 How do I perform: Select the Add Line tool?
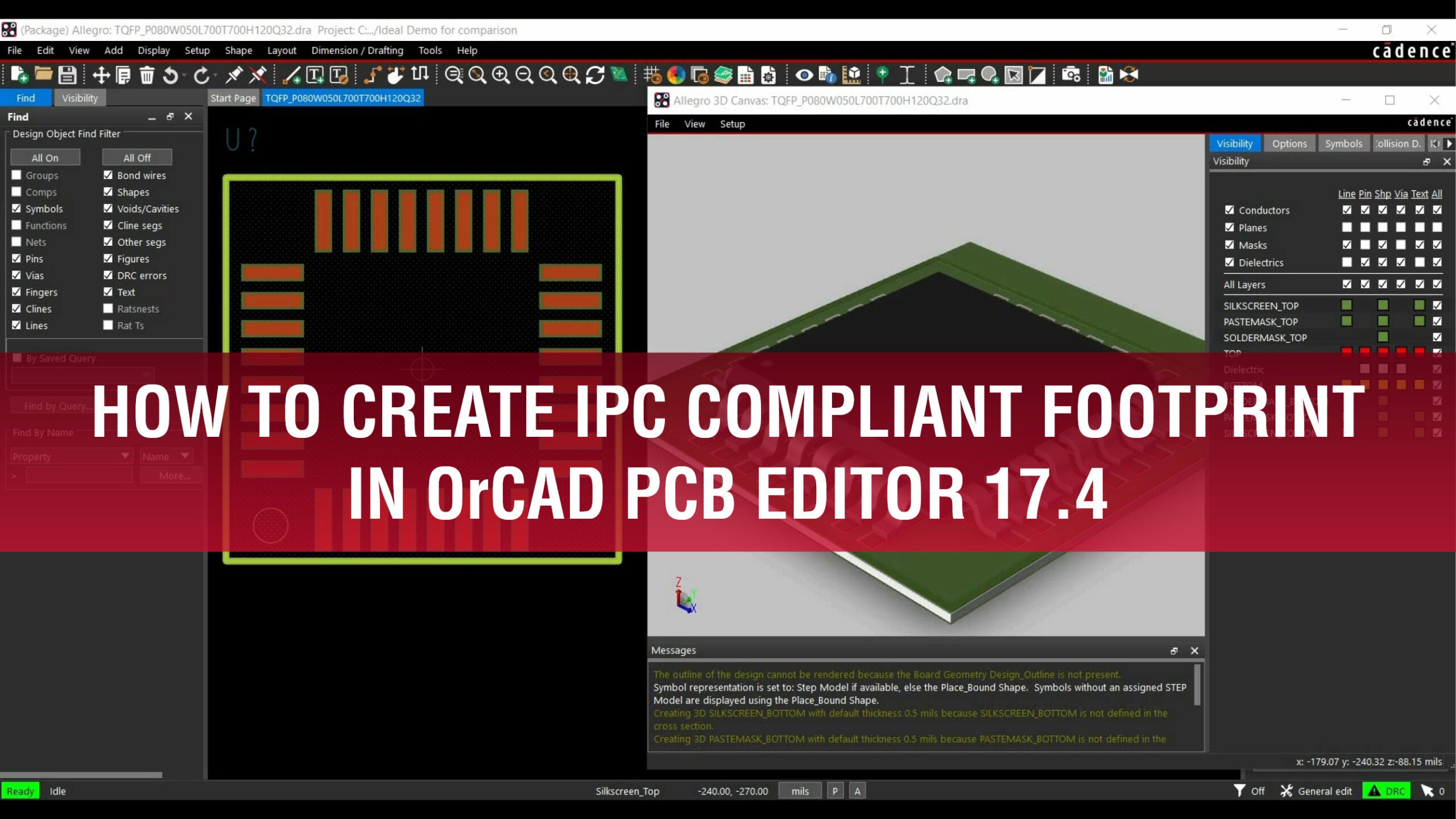(292, 75)
